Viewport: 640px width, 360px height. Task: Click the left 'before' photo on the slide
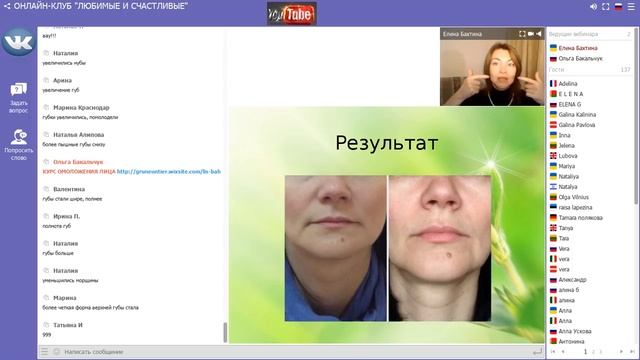[336, 248]
